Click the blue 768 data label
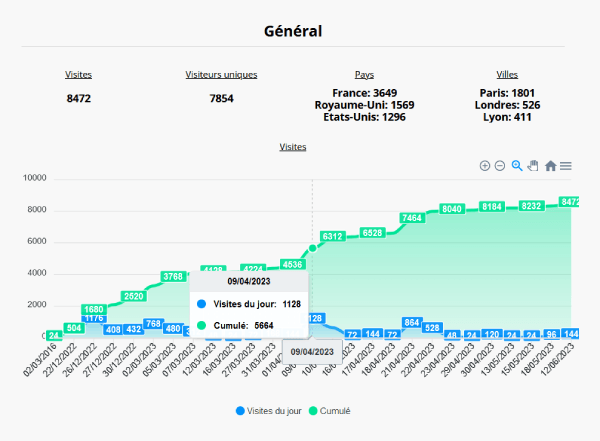Screen dimensions: 600x441 tap(153, 324)
